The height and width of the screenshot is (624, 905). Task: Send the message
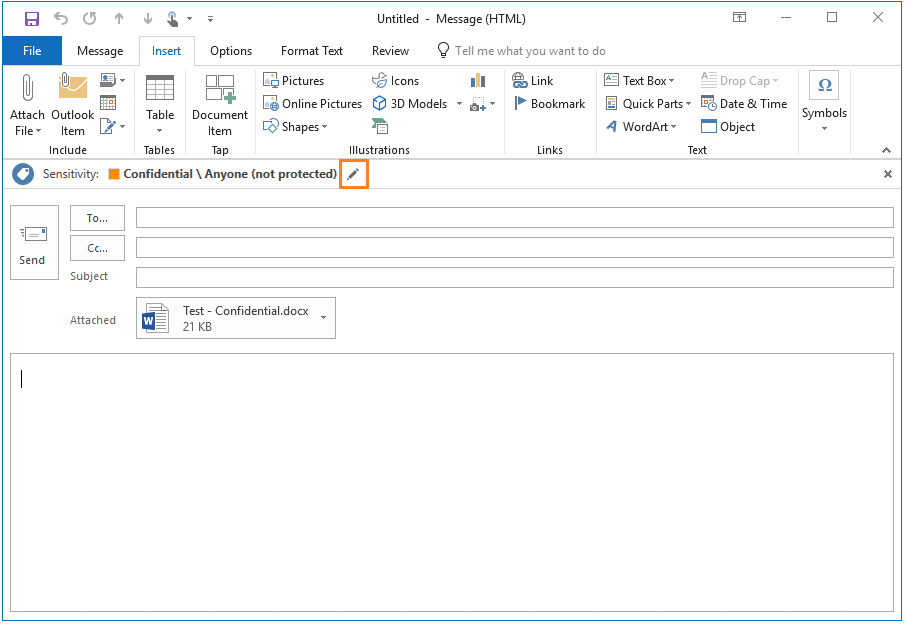pyautogui.click(x=34, y=242)
